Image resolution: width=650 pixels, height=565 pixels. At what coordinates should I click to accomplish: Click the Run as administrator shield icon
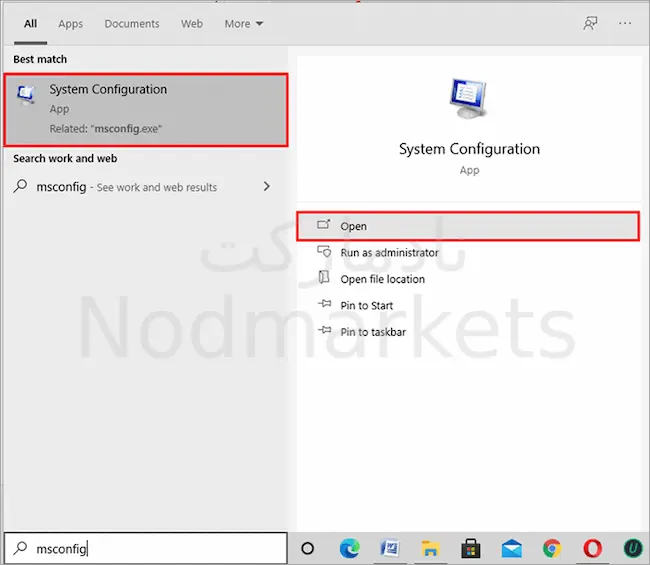[324, 251]
